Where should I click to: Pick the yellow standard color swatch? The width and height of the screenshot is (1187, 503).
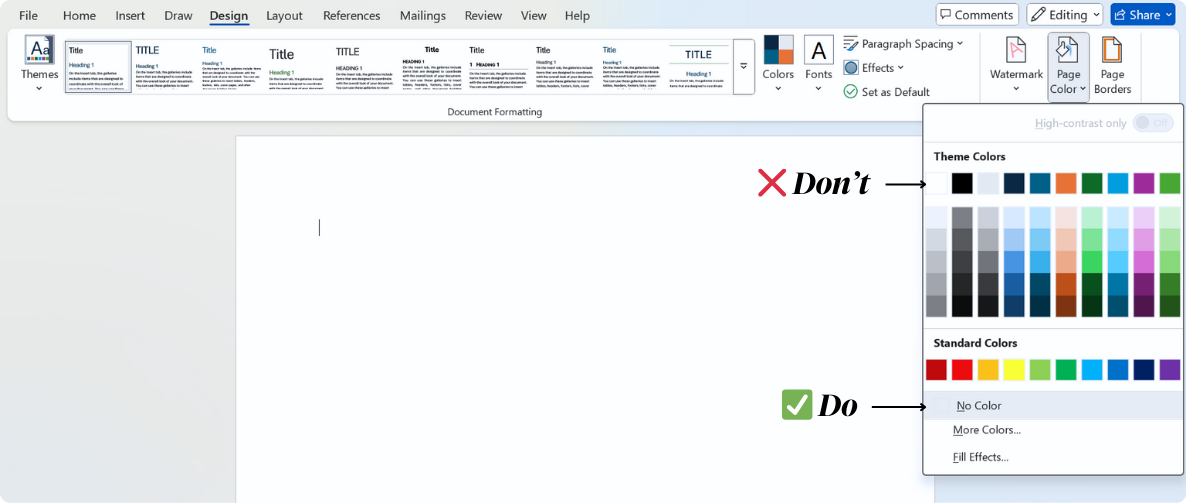point(1014,370)
